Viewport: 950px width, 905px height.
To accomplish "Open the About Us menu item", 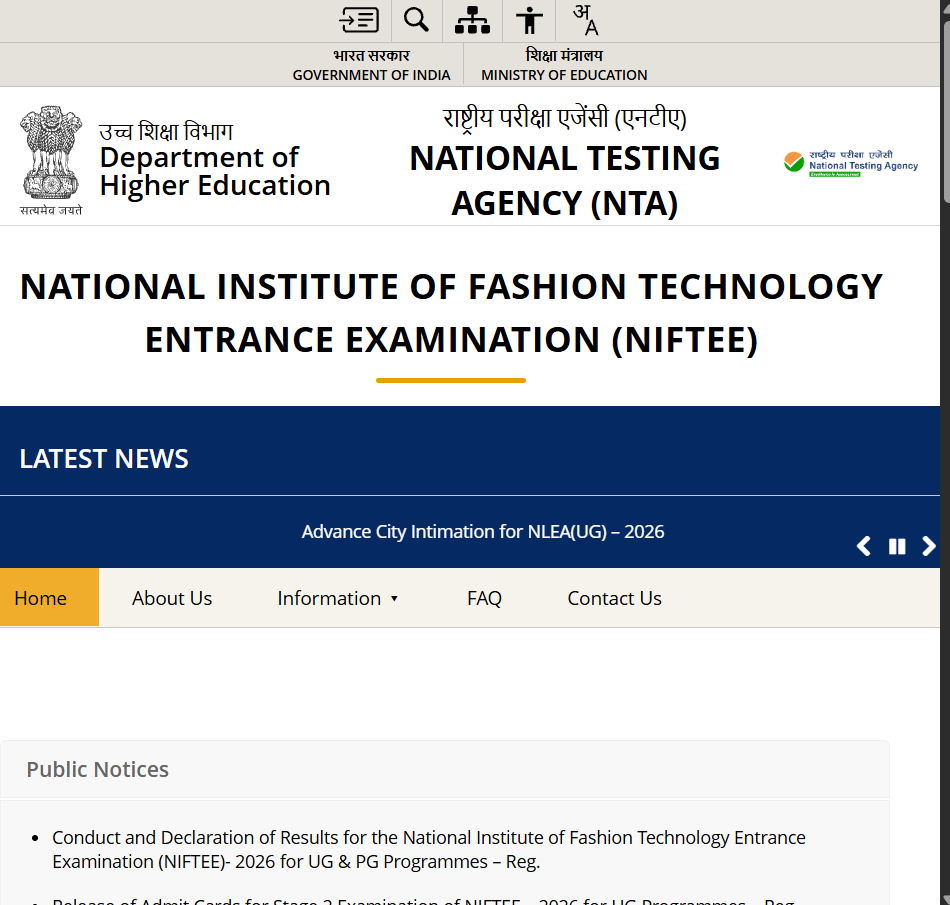I will click(172, 598).
